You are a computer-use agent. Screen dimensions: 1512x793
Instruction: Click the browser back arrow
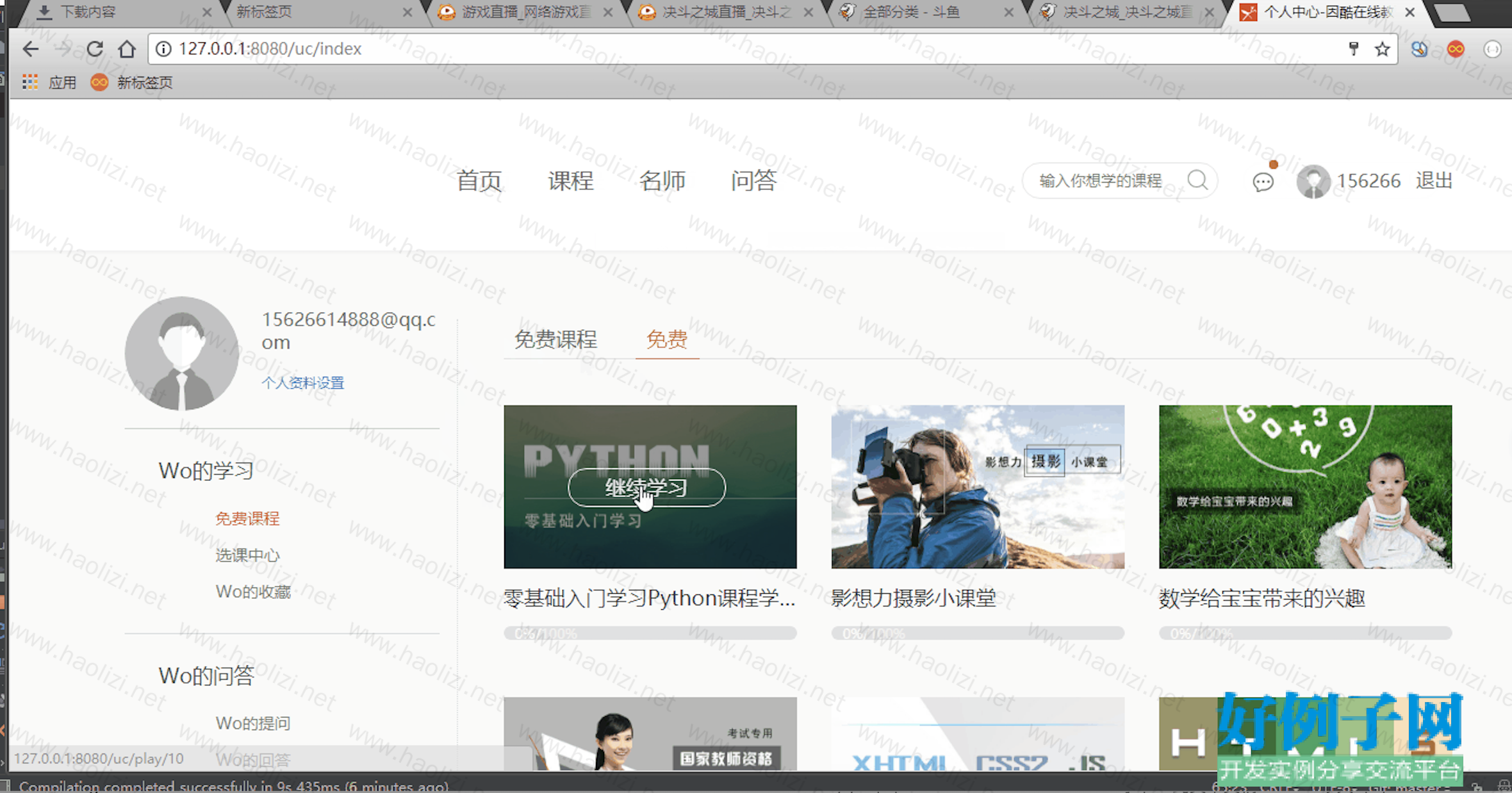coord(30,49)
